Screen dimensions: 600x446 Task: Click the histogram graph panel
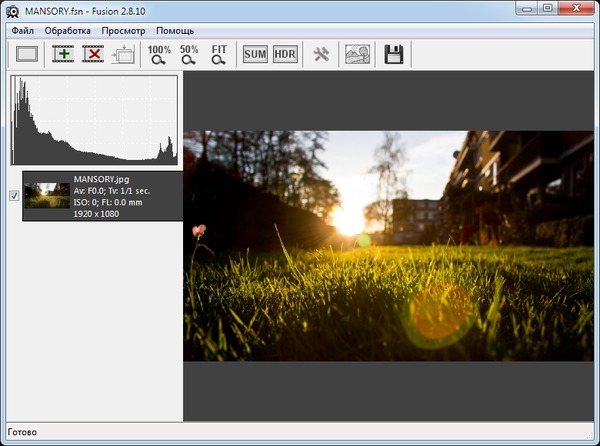tap(93, 120)
